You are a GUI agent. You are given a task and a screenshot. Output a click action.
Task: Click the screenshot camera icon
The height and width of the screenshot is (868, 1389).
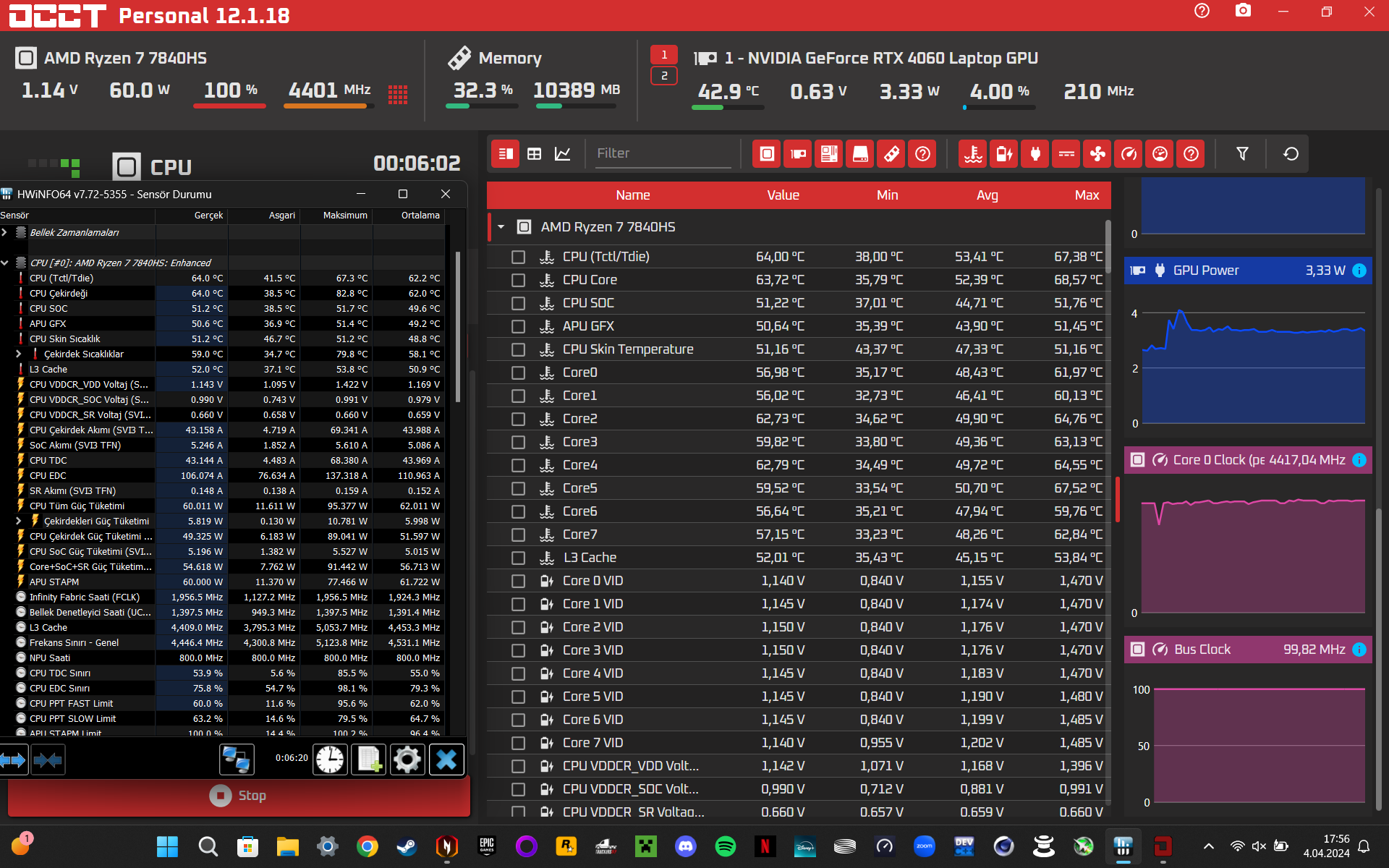click(x=1243, y=11)
